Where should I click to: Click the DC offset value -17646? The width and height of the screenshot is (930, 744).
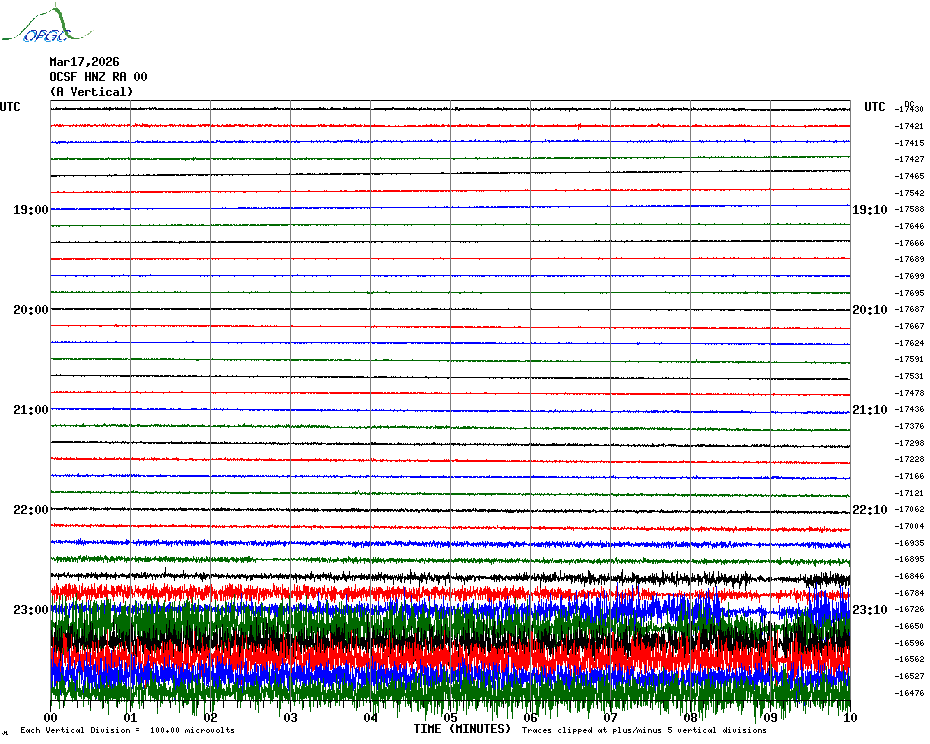(x=909, y=226)
